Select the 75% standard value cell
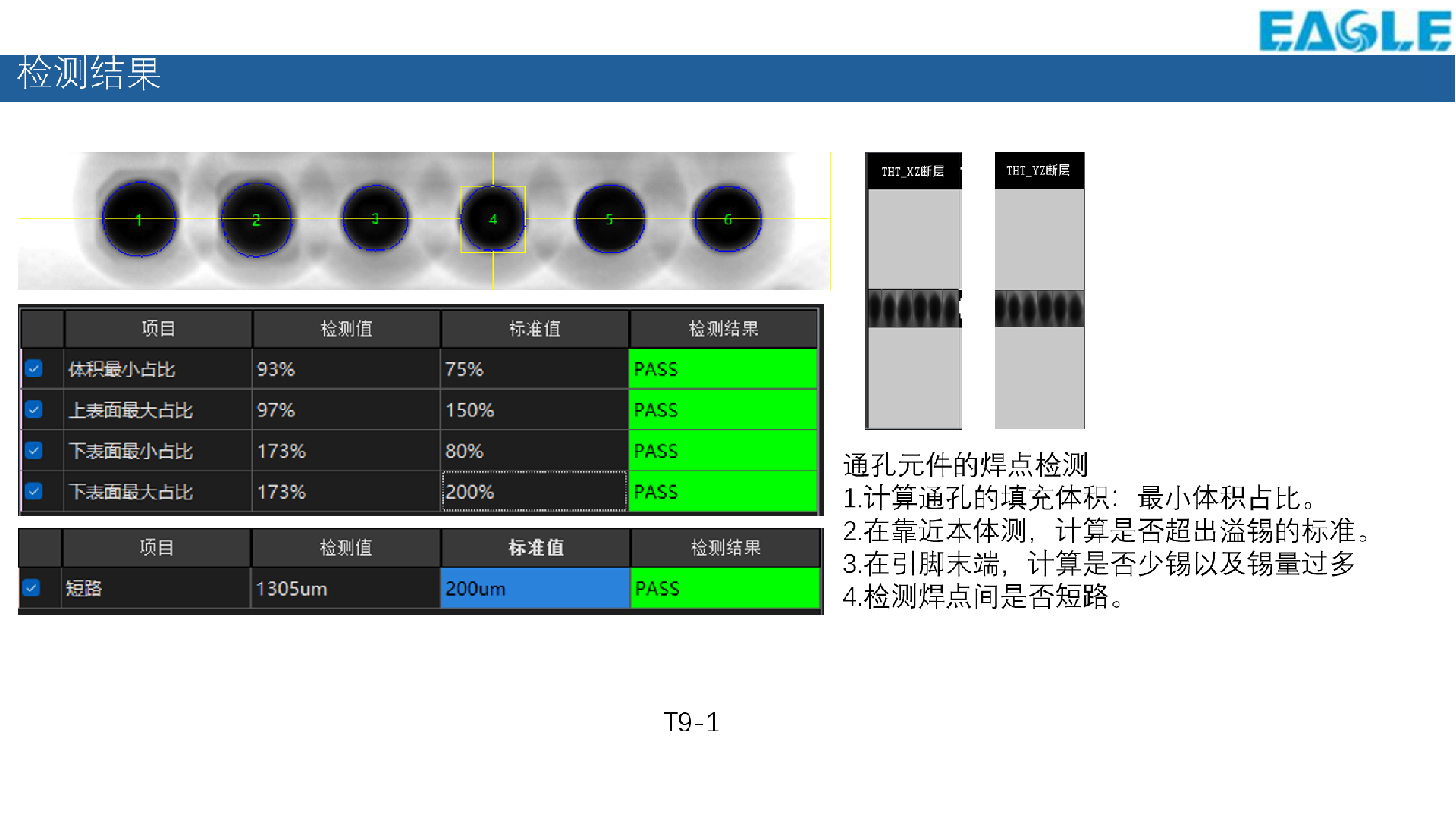 (534, 369)
